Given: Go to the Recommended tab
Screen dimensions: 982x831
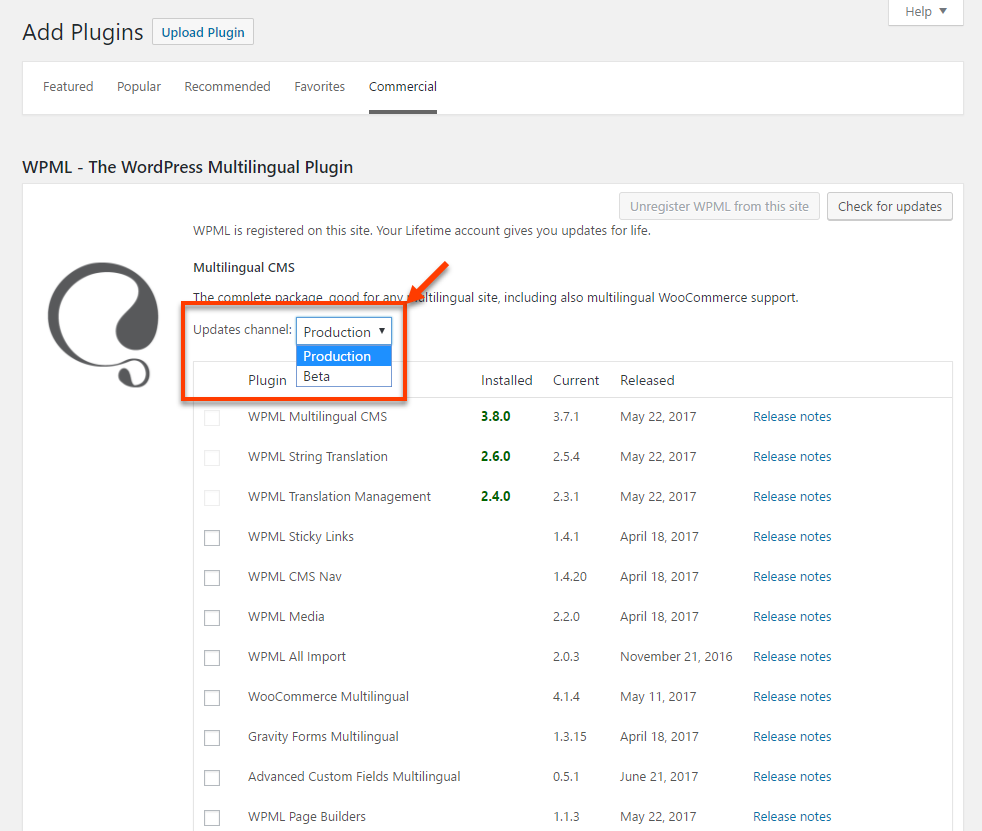Looking at the screenshot, I should click(227, 86).
